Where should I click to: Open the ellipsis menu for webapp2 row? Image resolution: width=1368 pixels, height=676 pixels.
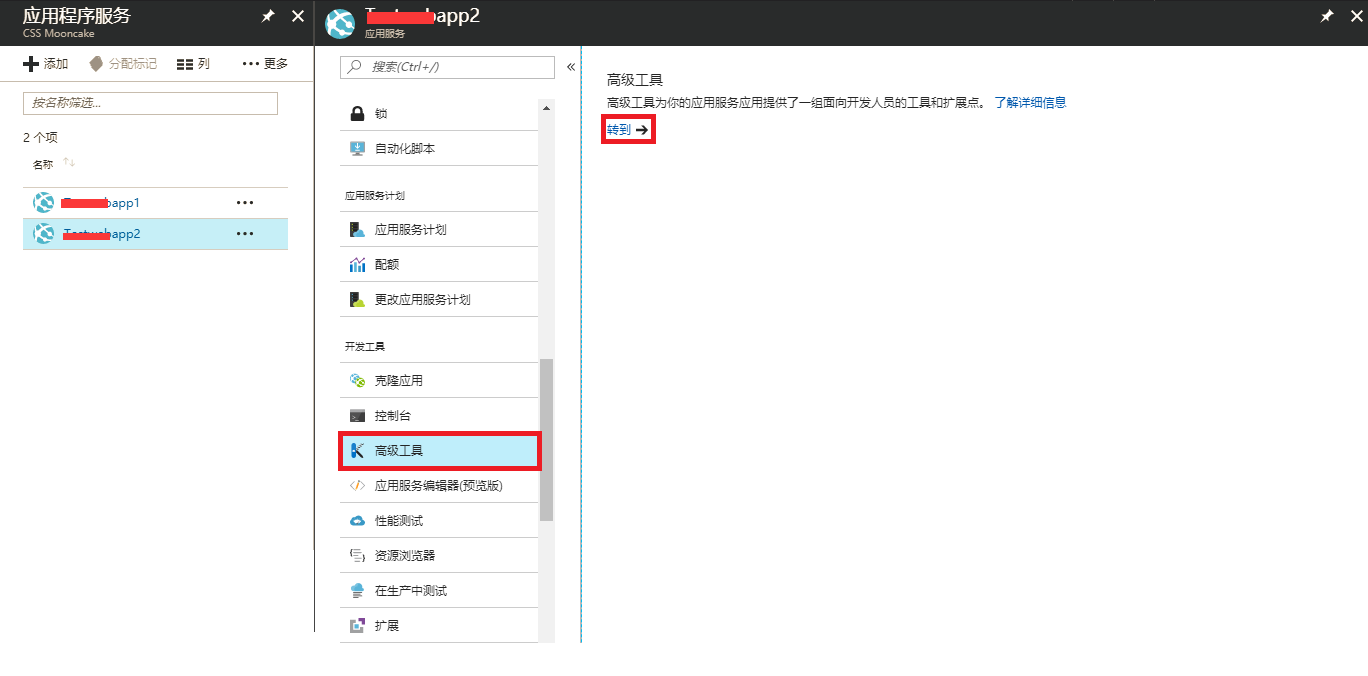245,234
